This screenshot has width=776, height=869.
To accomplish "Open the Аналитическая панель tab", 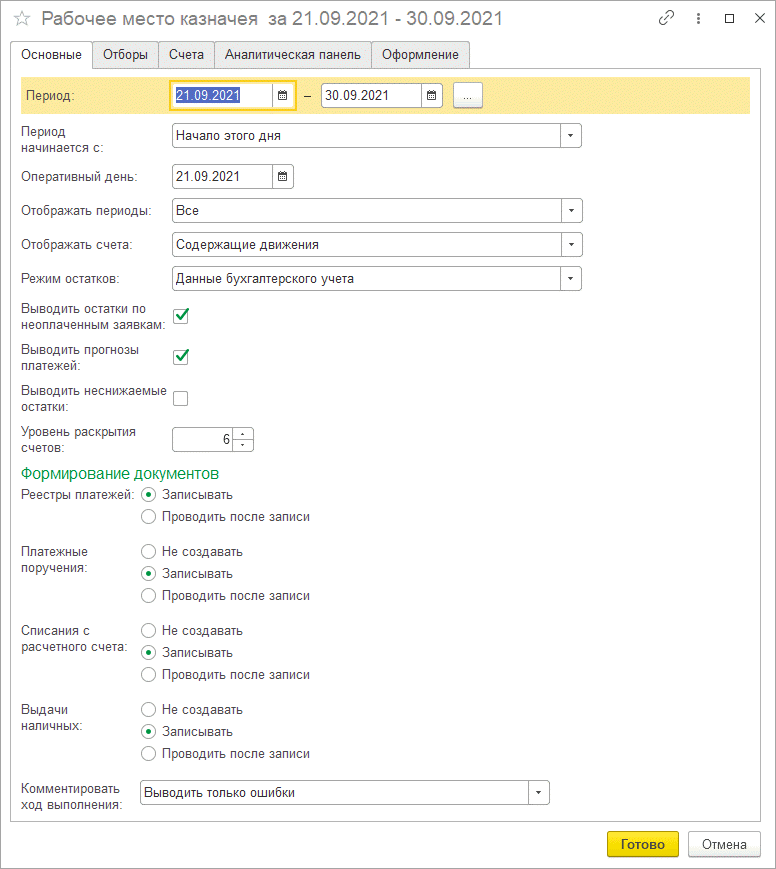I will click(293, 55).
